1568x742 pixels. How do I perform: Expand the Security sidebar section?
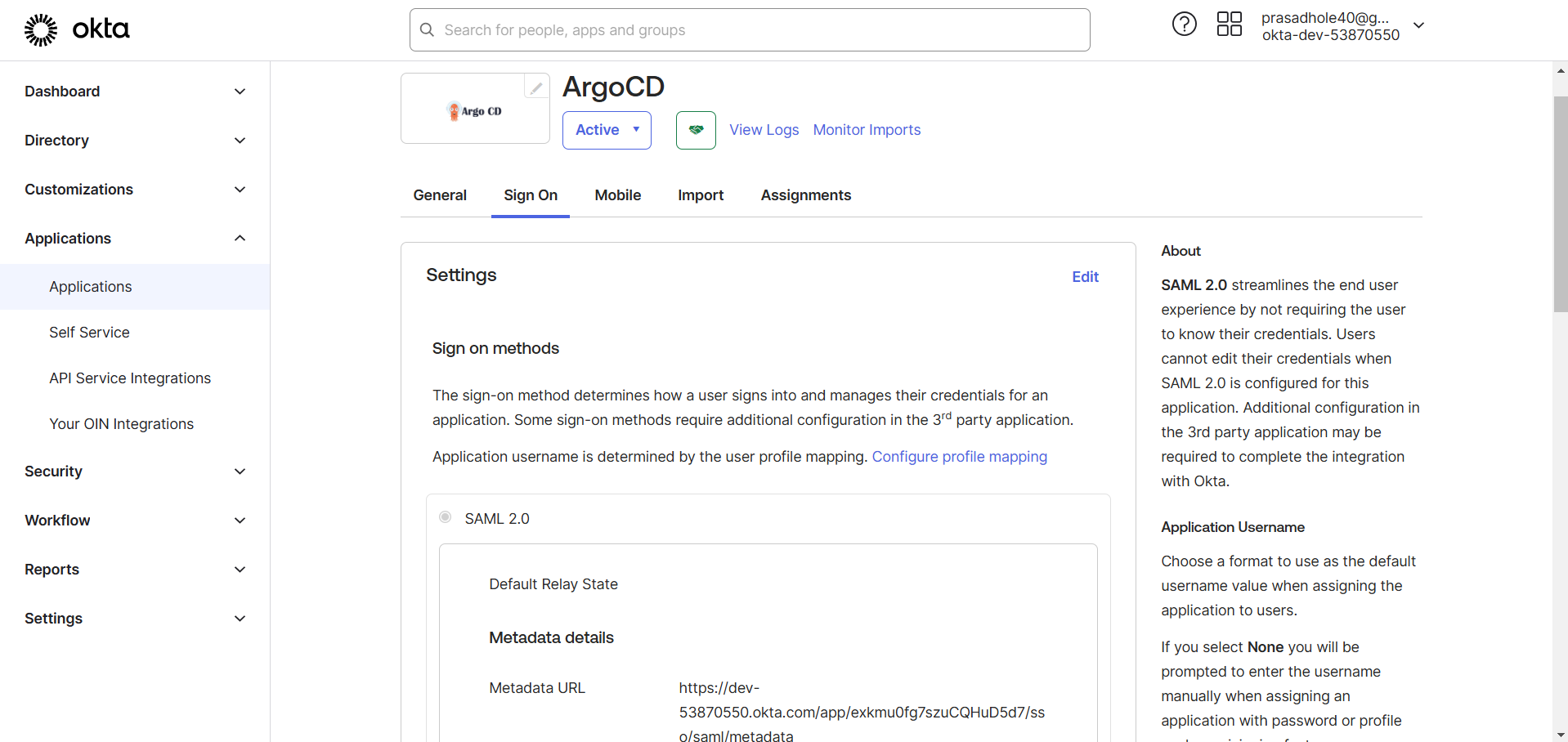240,472
